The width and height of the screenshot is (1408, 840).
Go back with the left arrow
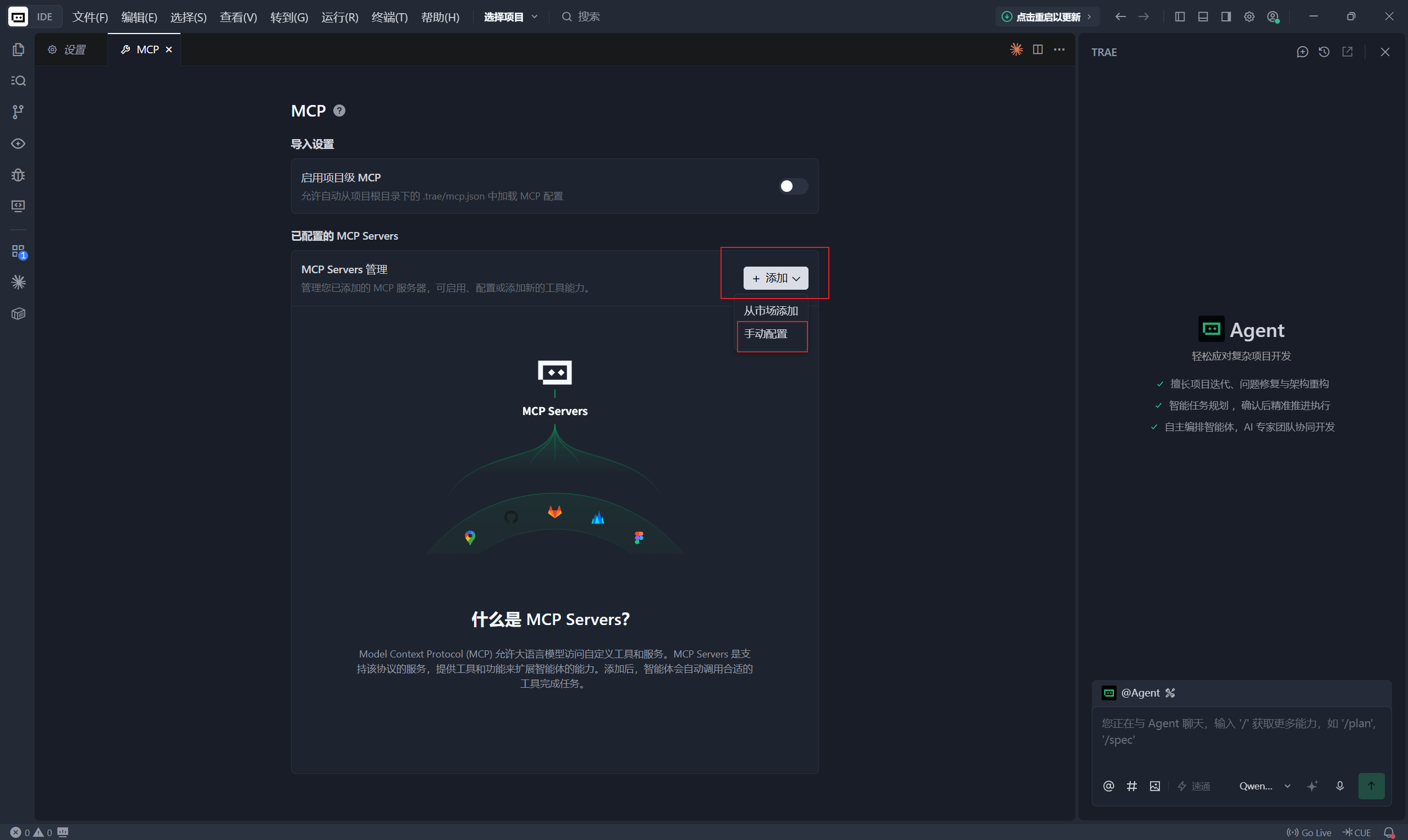pos(1120,16)
